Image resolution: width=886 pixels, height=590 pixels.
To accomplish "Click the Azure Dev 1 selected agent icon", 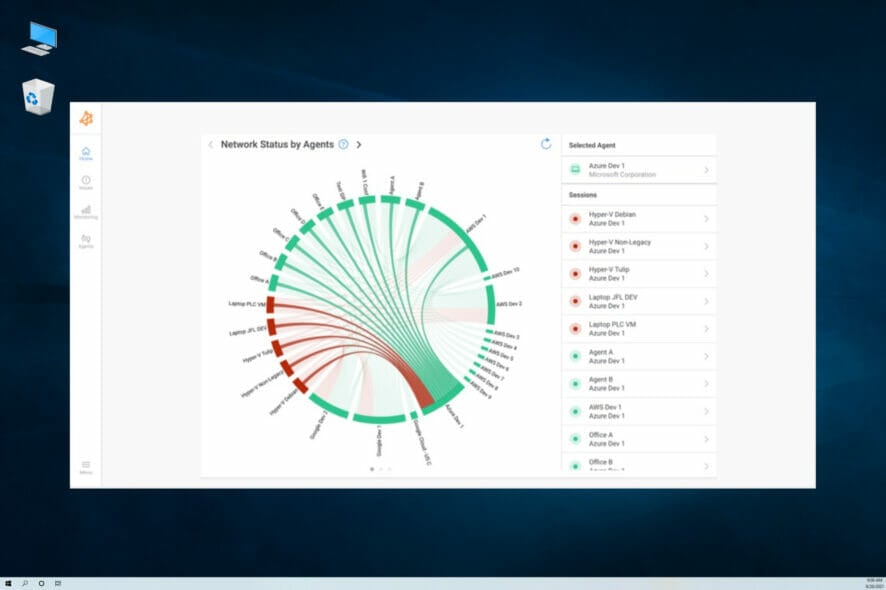I will 575,170.
